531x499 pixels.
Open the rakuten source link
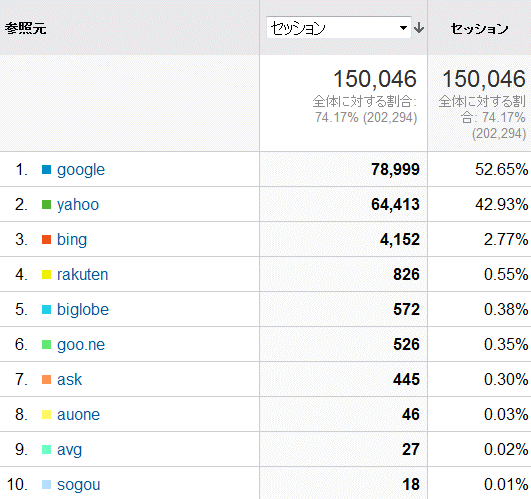pos(82,275)
